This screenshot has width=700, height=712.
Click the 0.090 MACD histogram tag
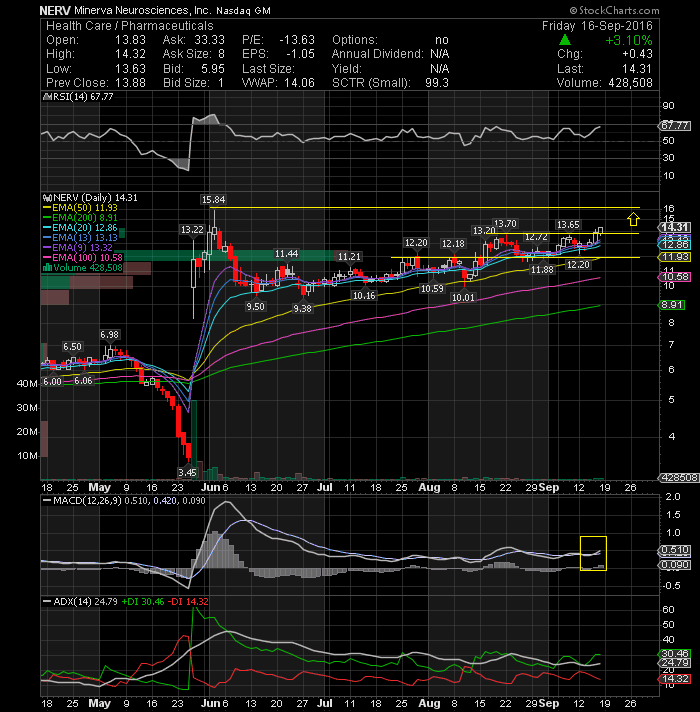(675, 565)
